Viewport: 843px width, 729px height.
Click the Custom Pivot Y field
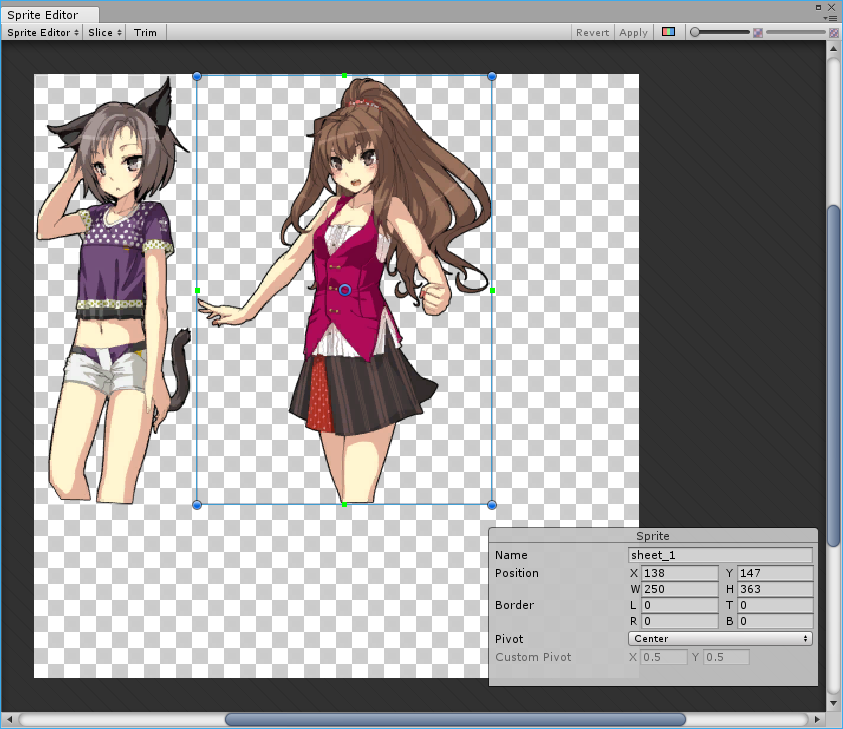(x=726, y=657)
